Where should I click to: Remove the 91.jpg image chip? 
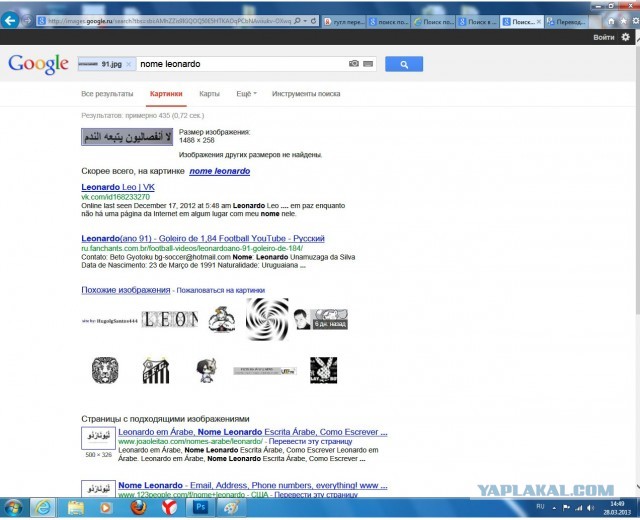[129, 64]
